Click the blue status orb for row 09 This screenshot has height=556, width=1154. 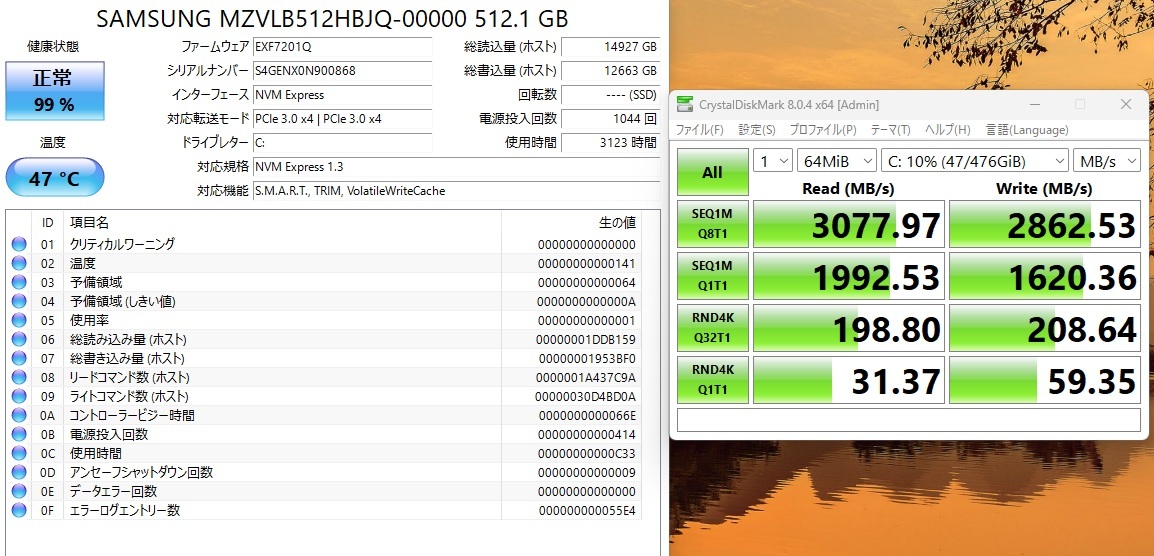pos(18,397)
